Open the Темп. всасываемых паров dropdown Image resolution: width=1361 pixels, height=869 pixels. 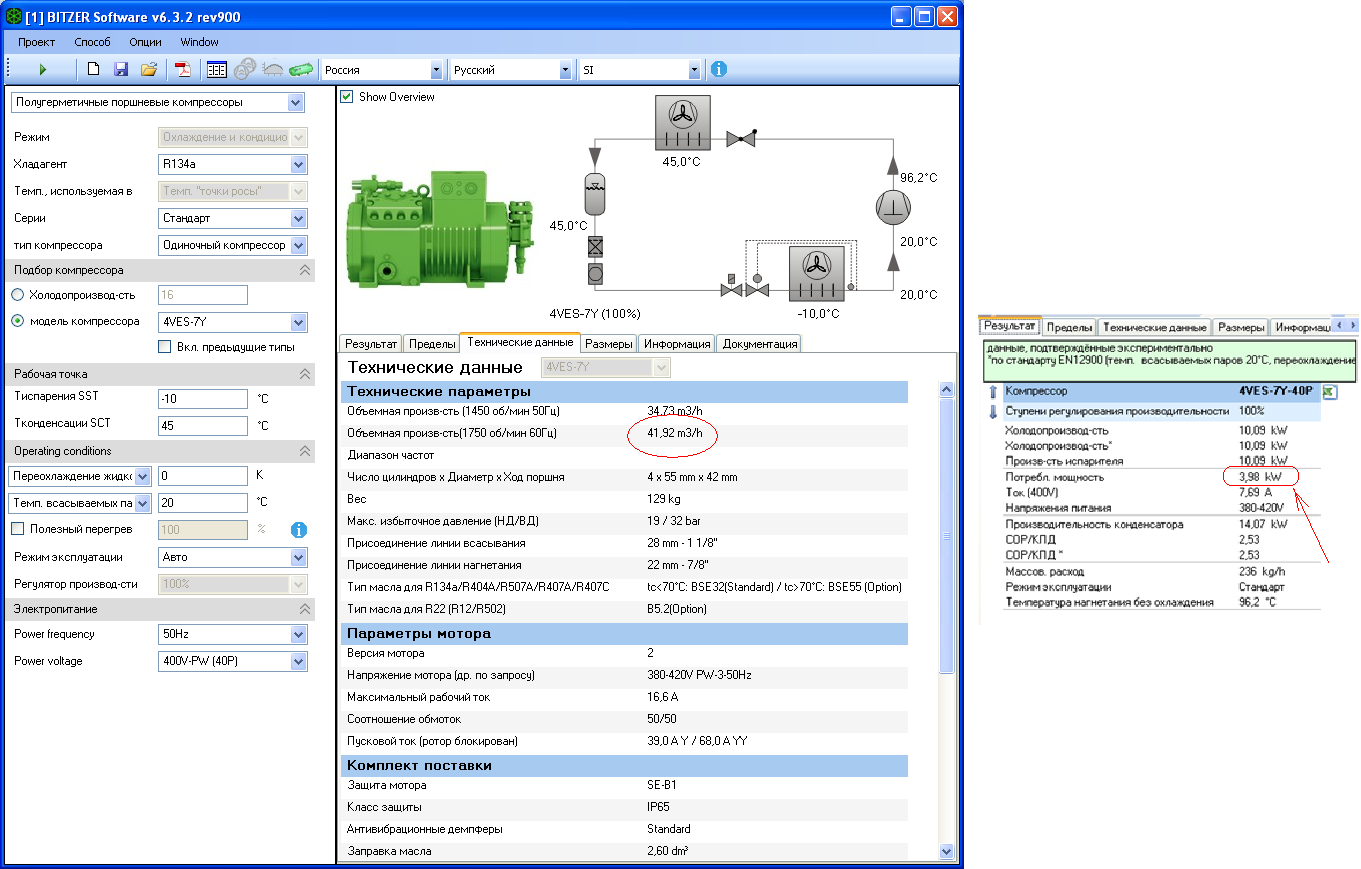[x=80, y=503]
